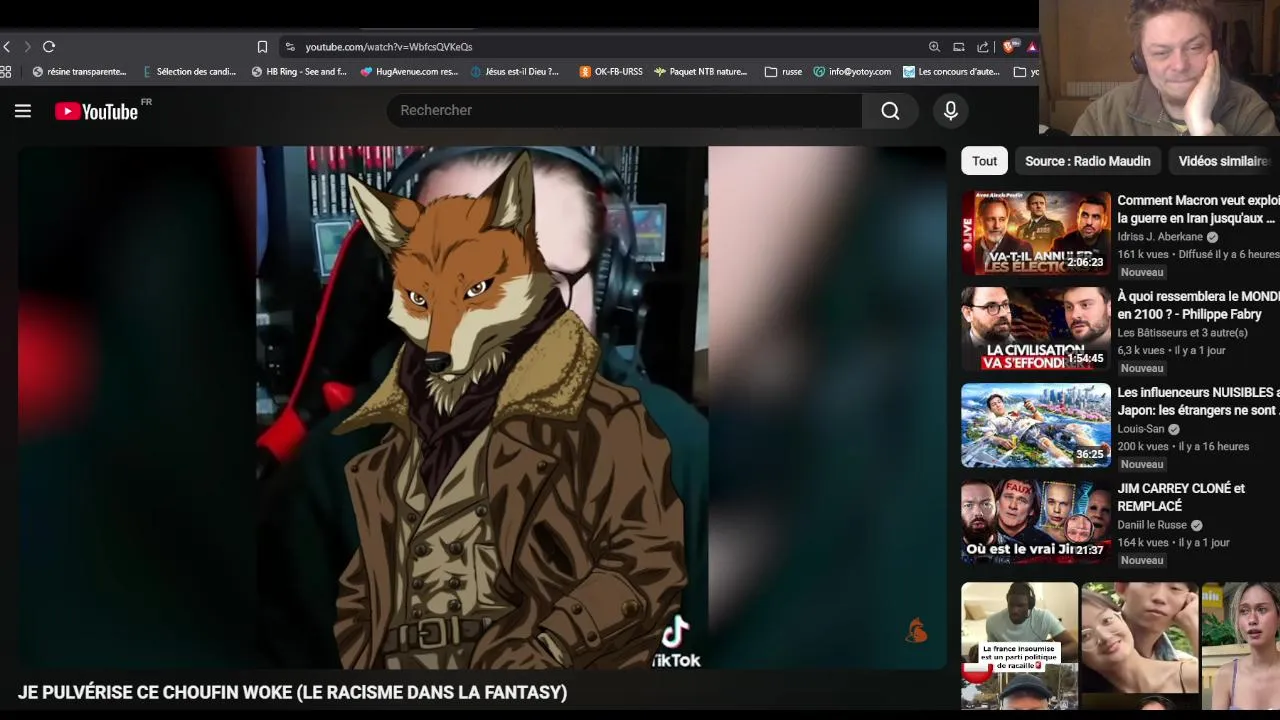
Task: Open bookmark Paquet NTB nature...
Action: point(700,72)
